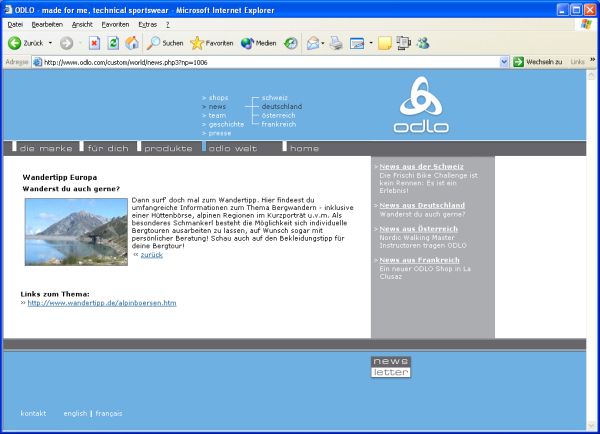Click the newsletter button
The image size is (600, 434).
391,367
